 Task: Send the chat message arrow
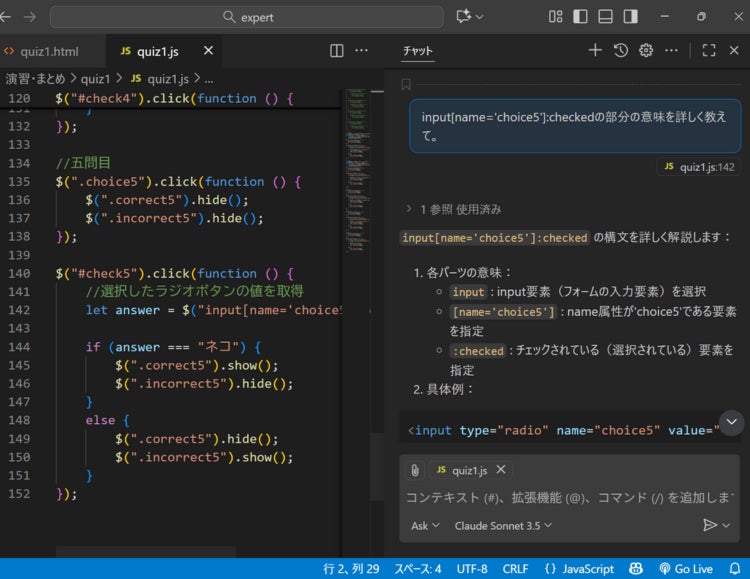point(710,525)
